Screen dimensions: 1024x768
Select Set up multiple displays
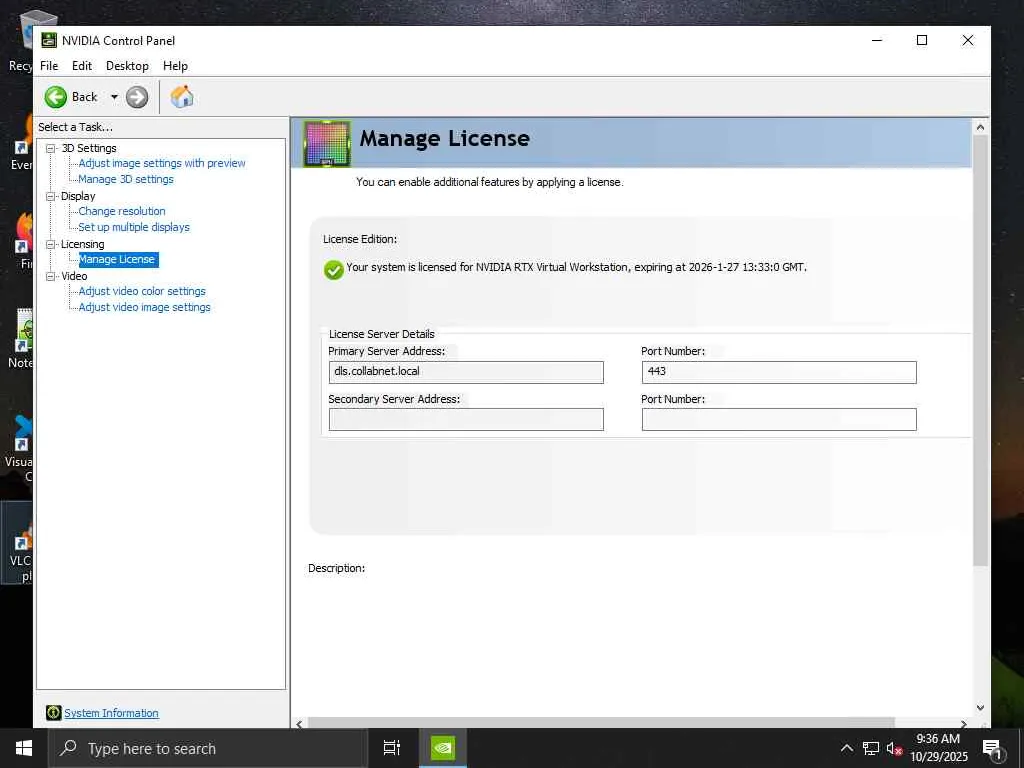(x=134, y=227)
